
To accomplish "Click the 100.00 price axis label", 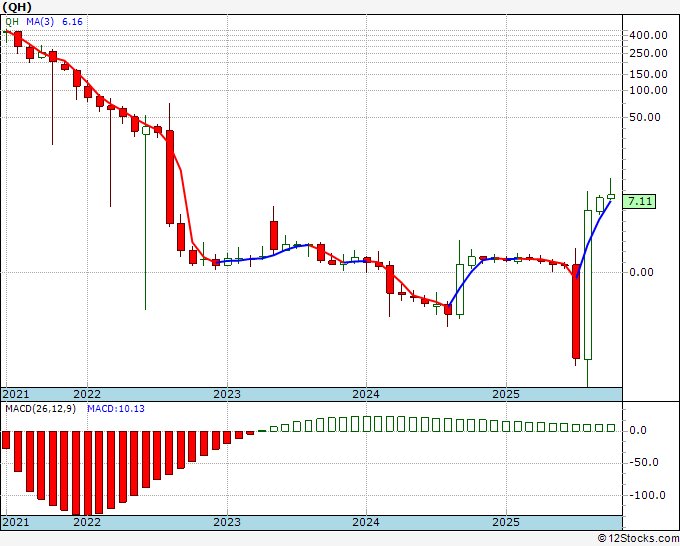I will click(x=648, y=90).
